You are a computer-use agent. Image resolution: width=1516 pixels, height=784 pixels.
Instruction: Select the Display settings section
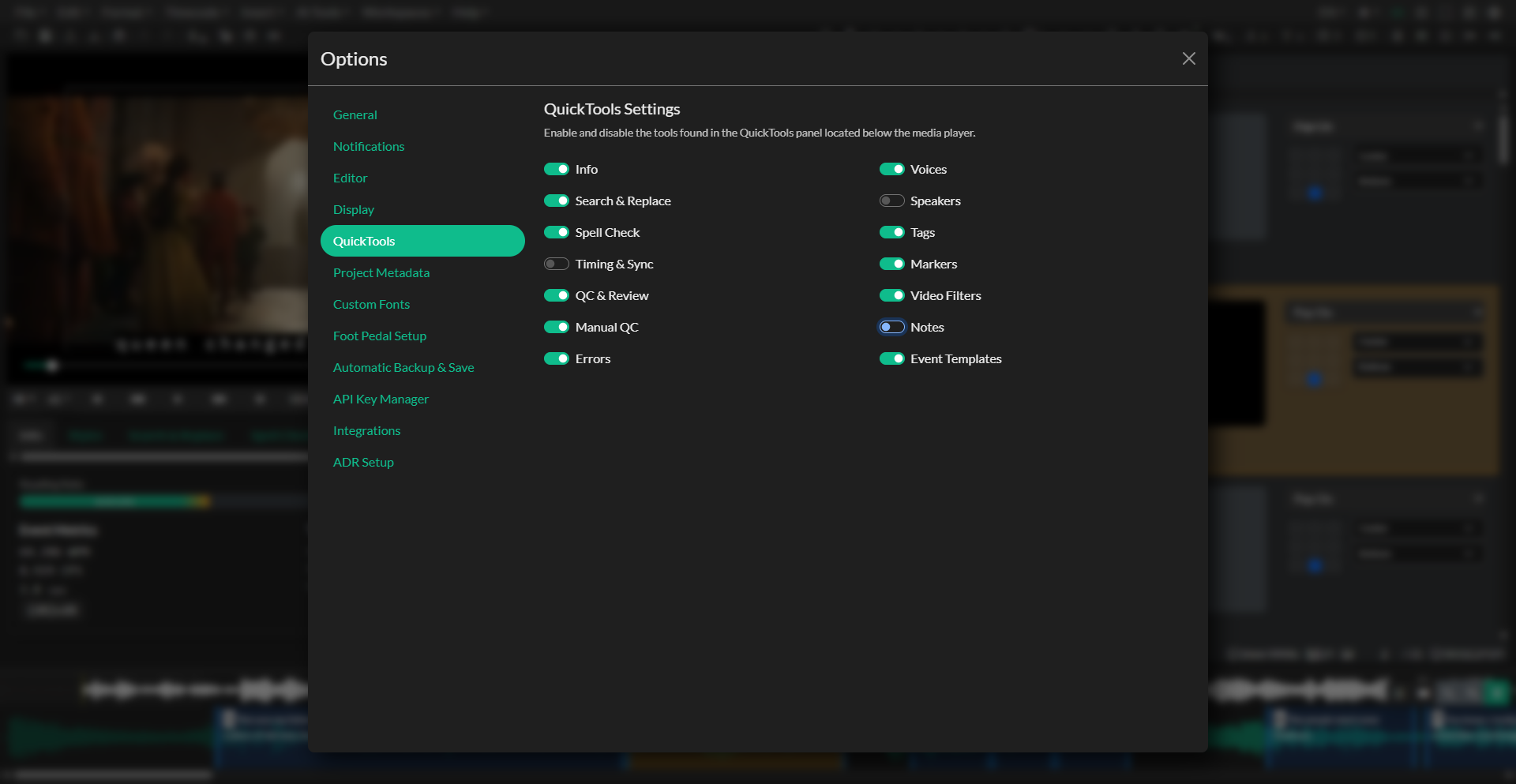[354, 209]
